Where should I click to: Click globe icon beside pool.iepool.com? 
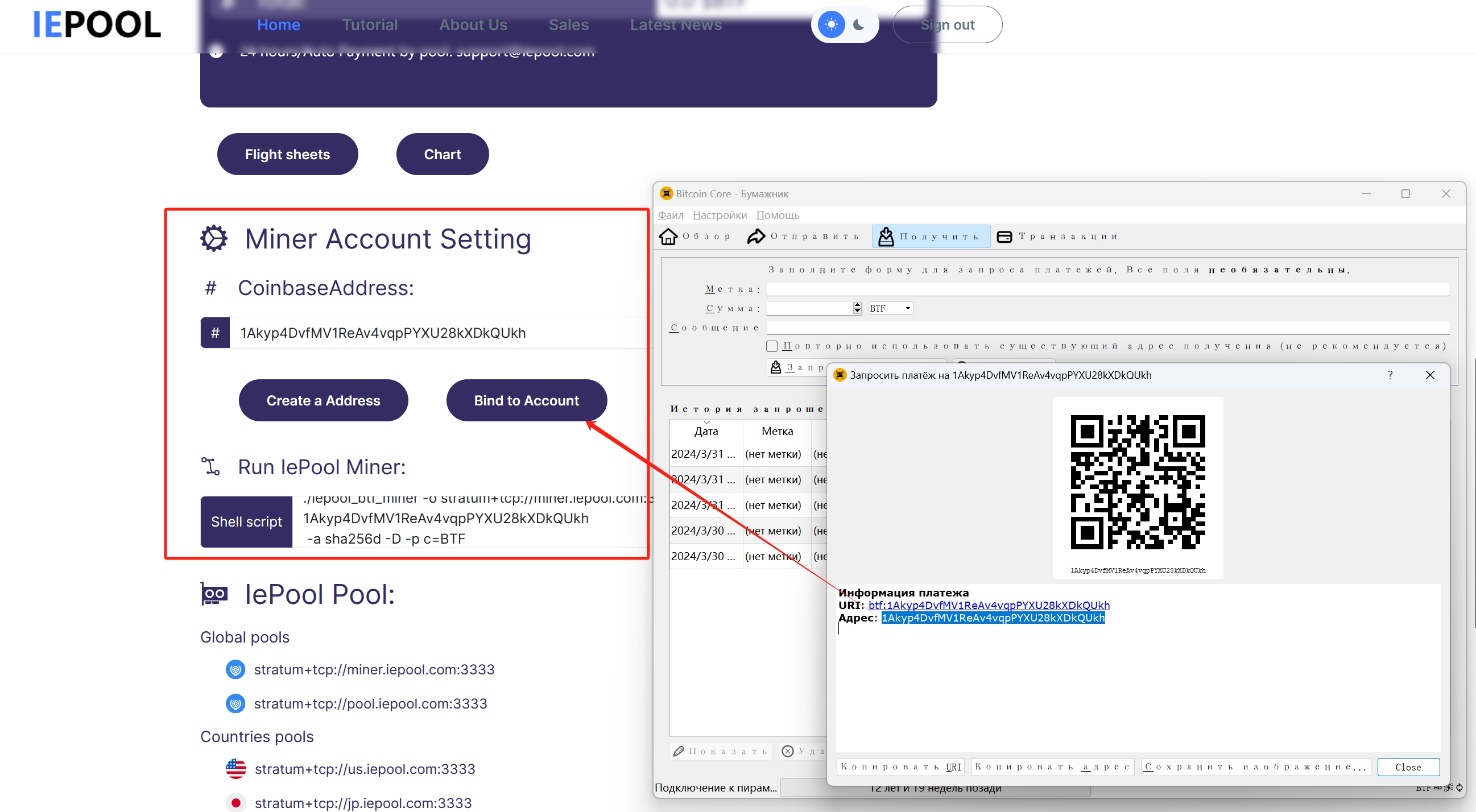235,703
